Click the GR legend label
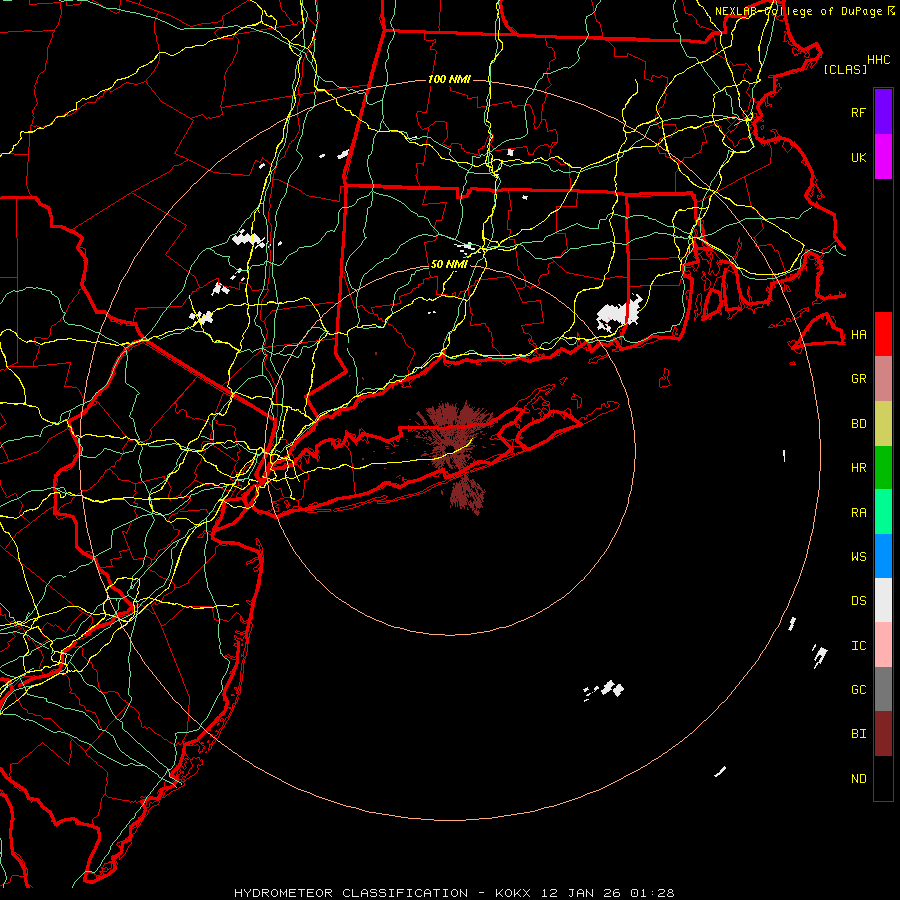 click(858, 379)
